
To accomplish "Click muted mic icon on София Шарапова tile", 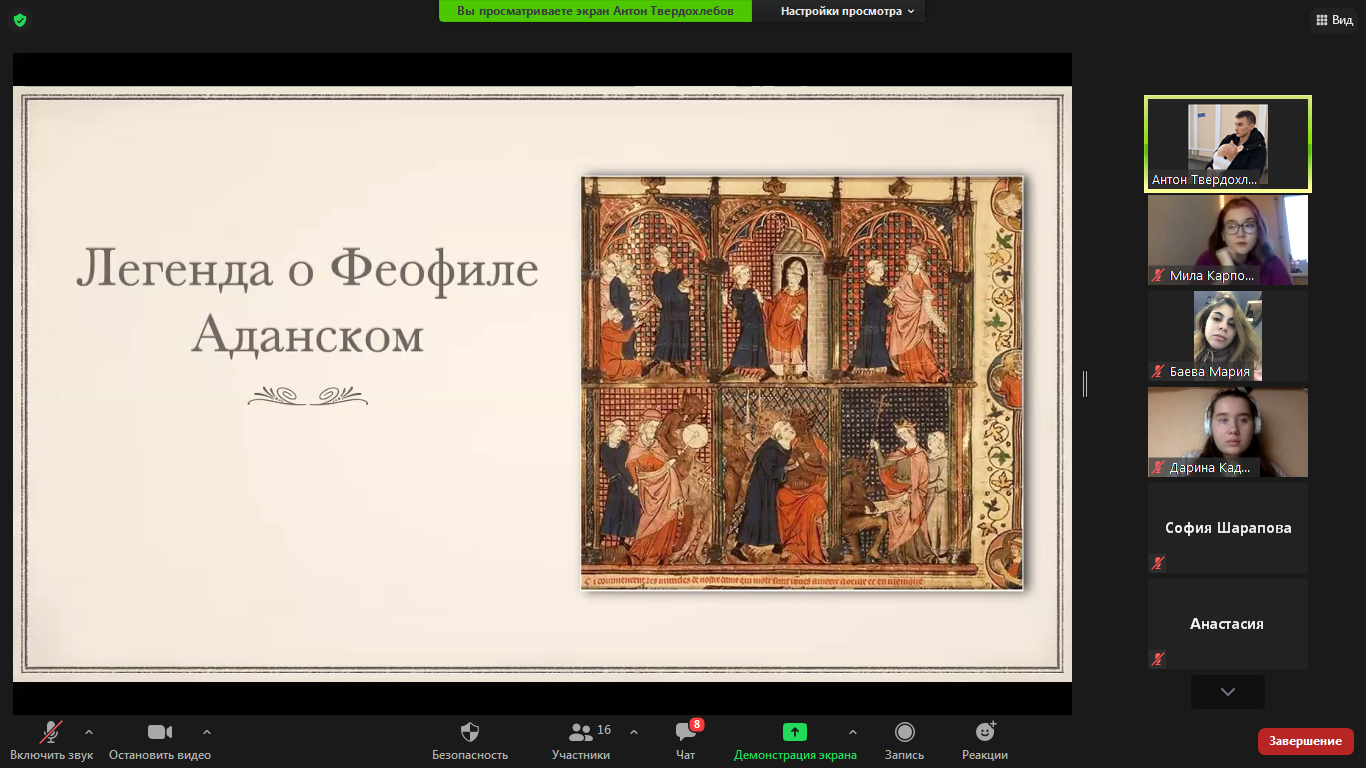I will [x=1158, y=563].
